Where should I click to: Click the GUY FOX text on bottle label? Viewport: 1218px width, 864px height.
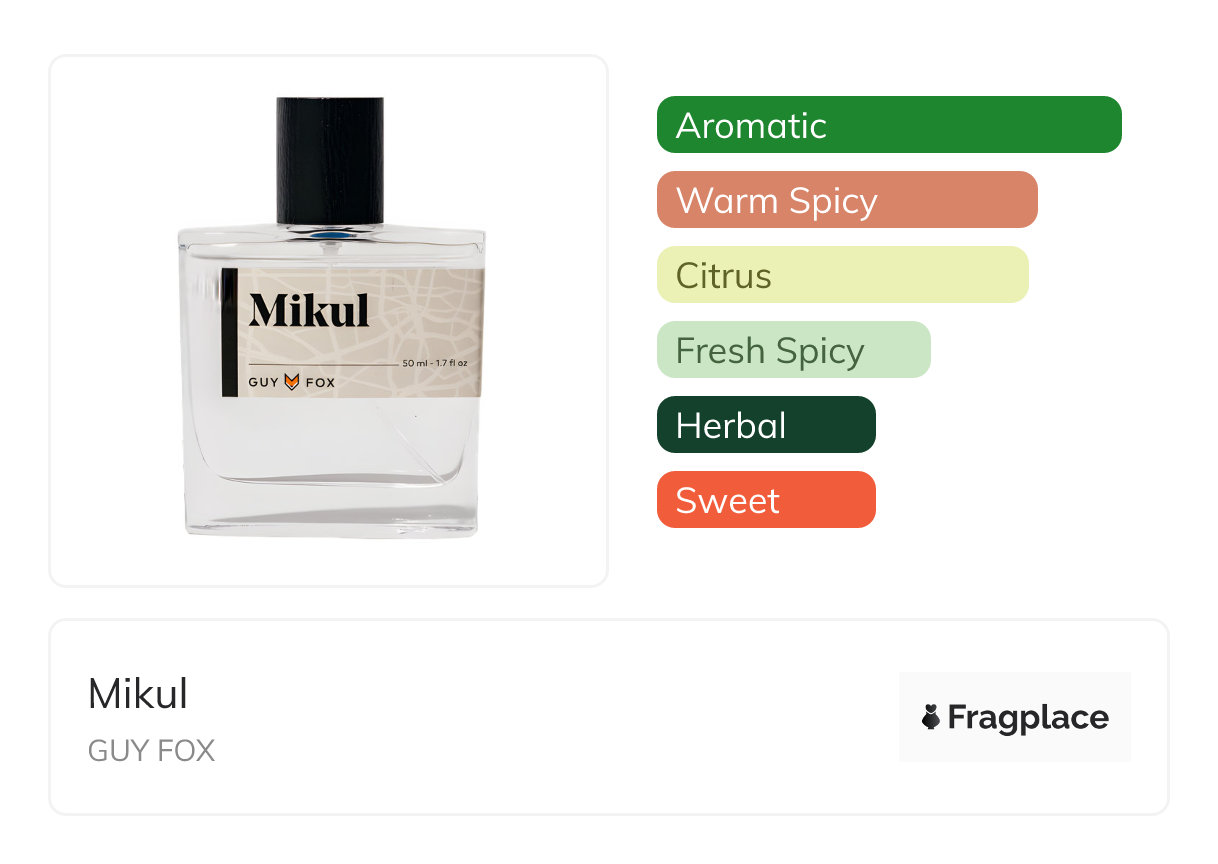pos(292,382)
